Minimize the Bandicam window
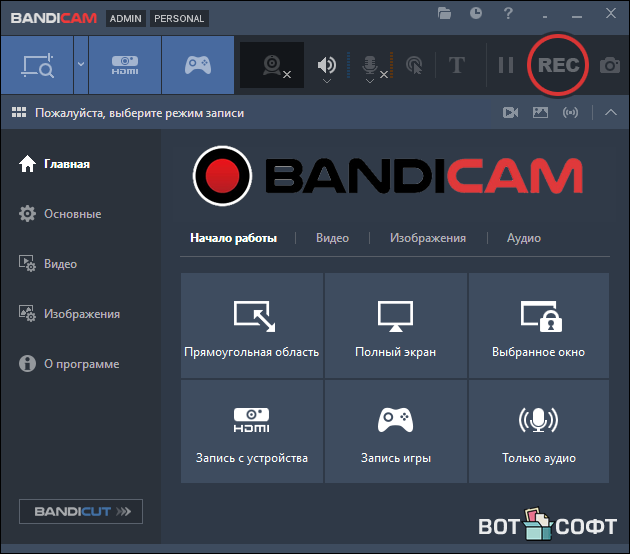The width and height of the screenshot is (630, 554). [577, 17]
